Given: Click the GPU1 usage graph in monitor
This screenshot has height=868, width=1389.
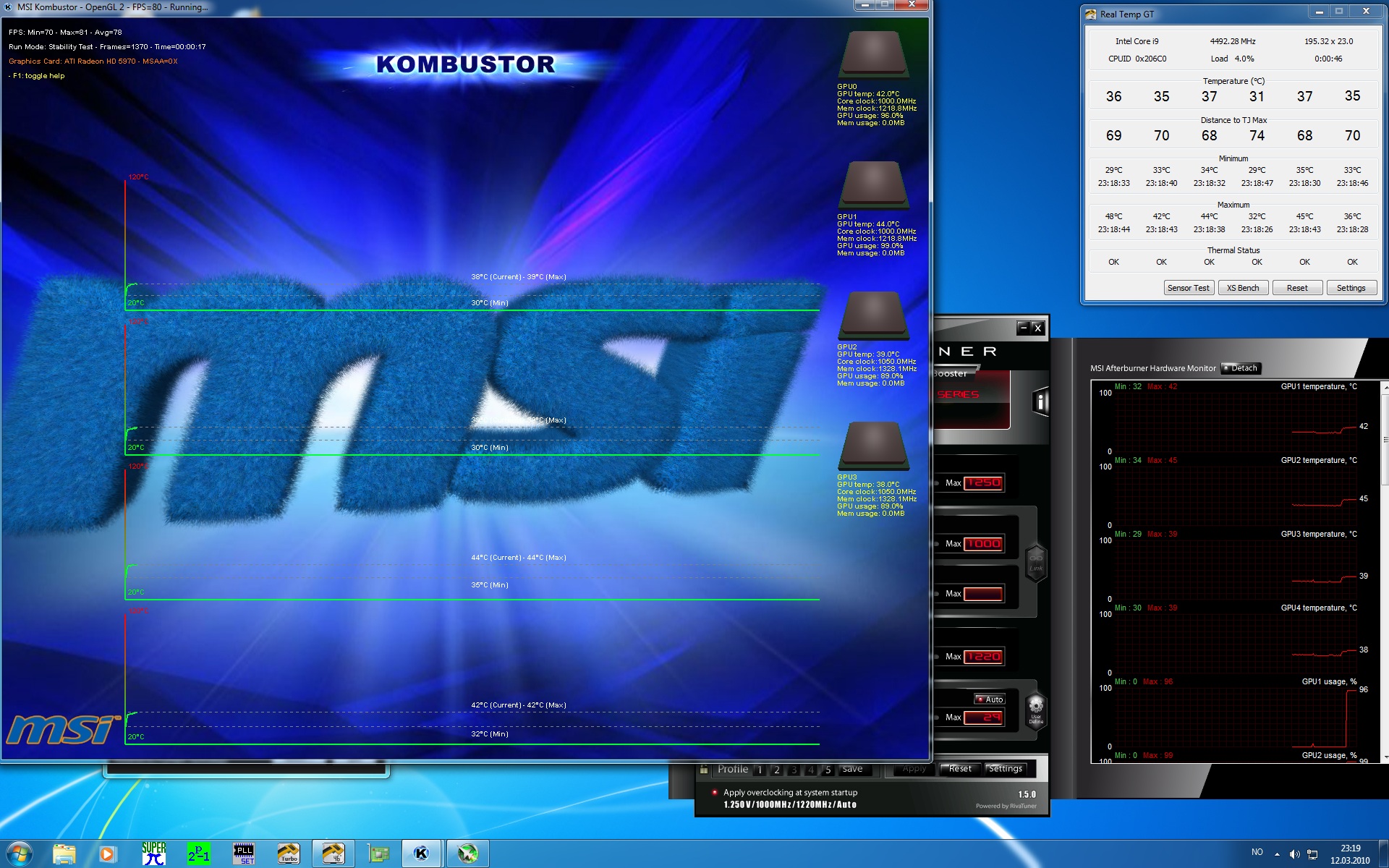Looking at the screenshot, I should click(x=1236, y=716).
